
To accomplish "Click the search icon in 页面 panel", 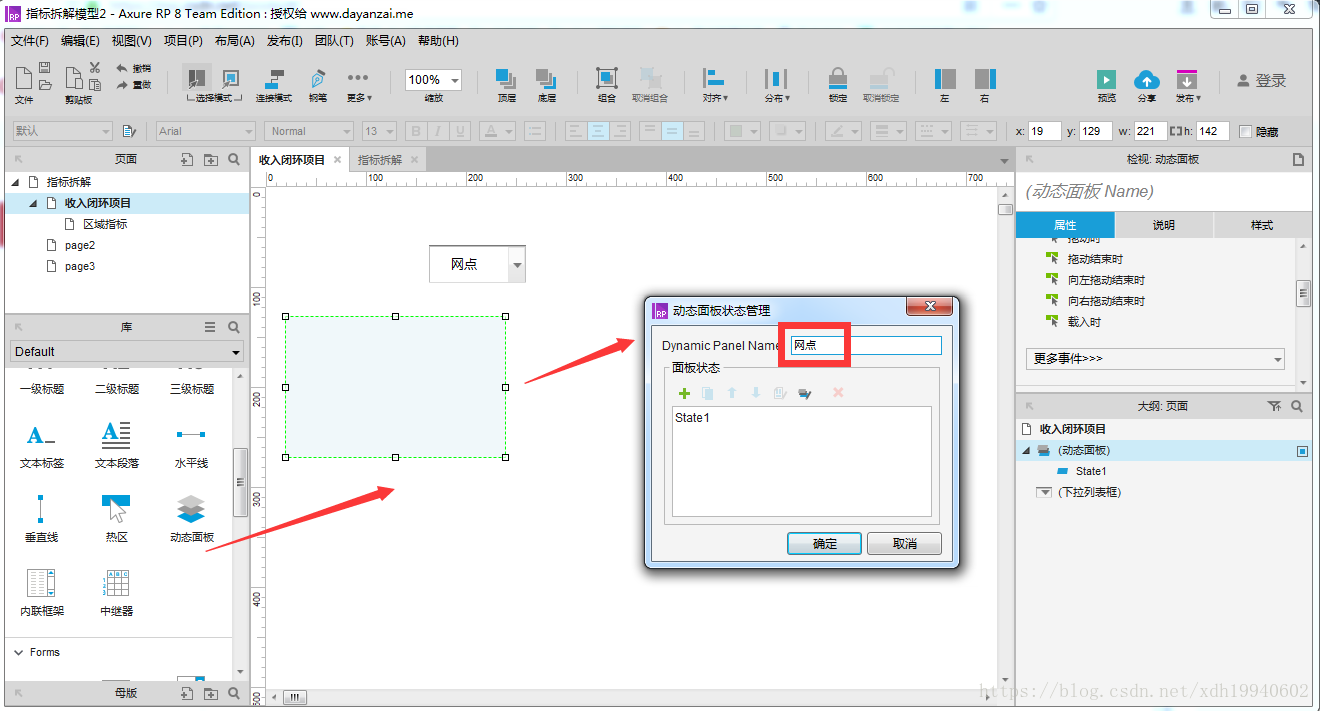I will click(x=234, y=159).
